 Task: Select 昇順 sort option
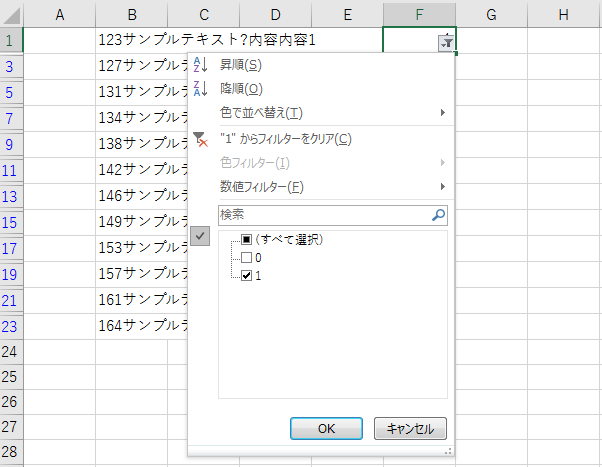[x=241, y=65]
